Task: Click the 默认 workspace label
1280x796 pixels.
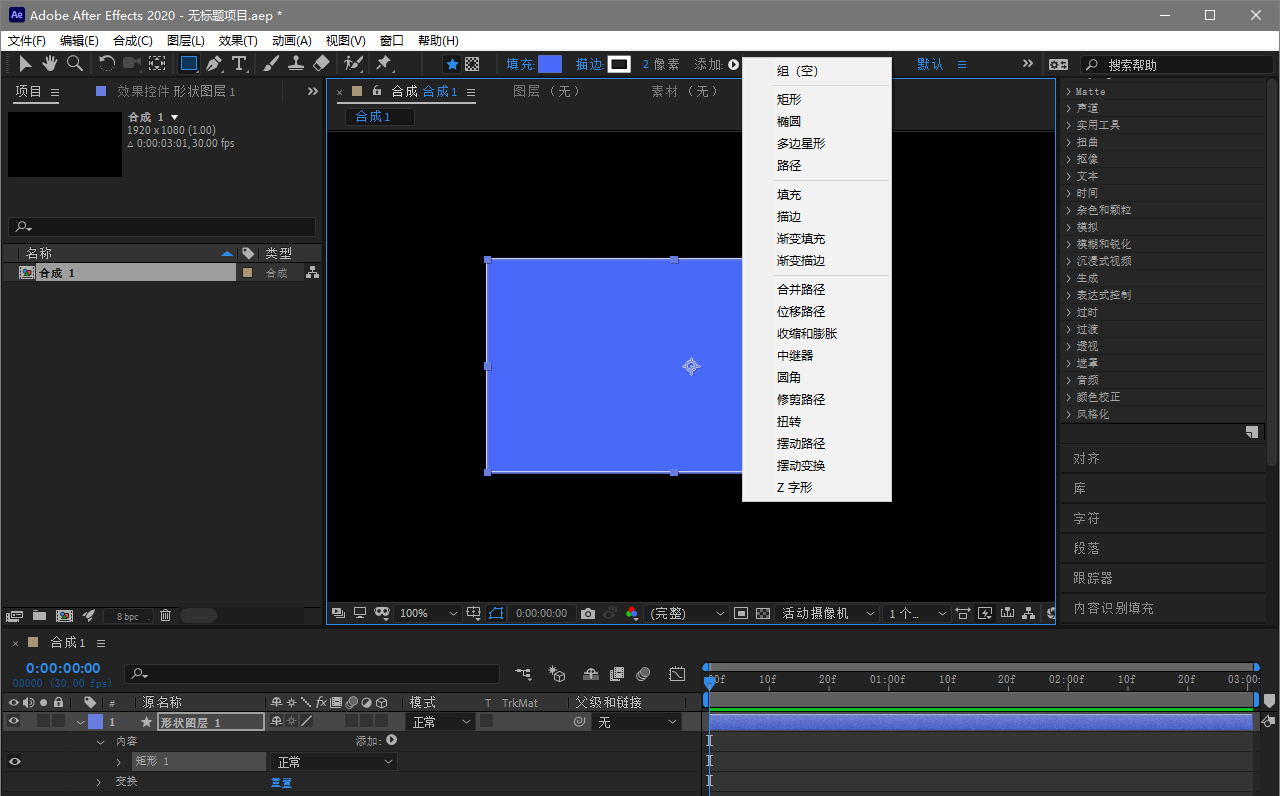Action: click(930, 64)
